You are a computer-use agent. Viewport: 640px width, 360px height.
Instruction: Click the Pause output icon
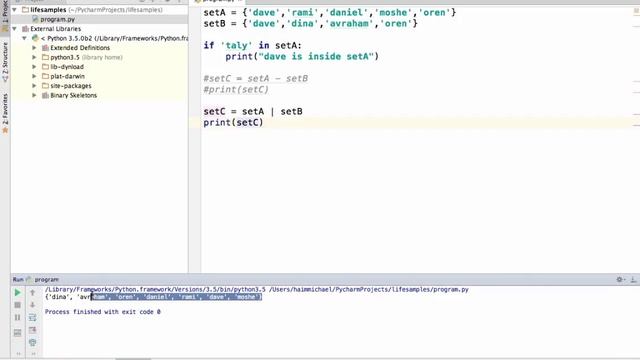[17, 317]
